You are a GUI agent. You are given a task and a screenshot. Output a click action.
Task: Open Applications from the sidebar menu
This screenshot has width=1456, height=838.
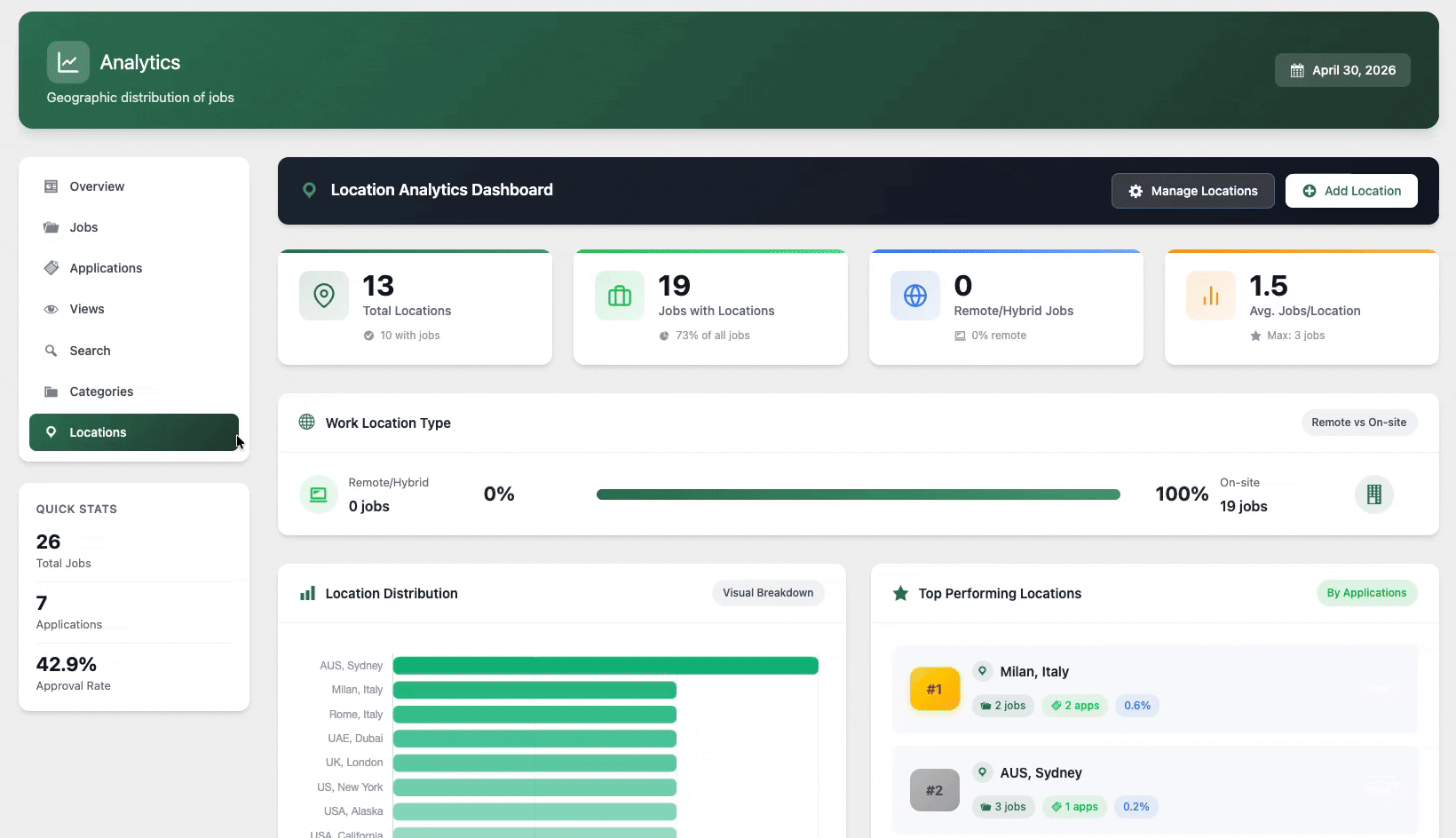106,268
